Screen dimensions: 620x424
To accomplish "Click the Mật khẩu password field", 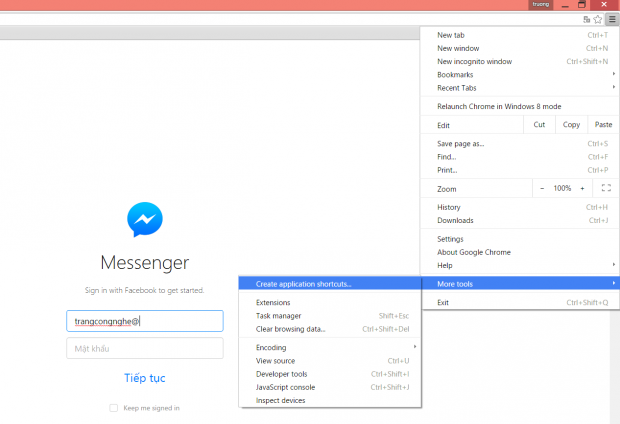I will pyautogui.click(x=145, y=348).
